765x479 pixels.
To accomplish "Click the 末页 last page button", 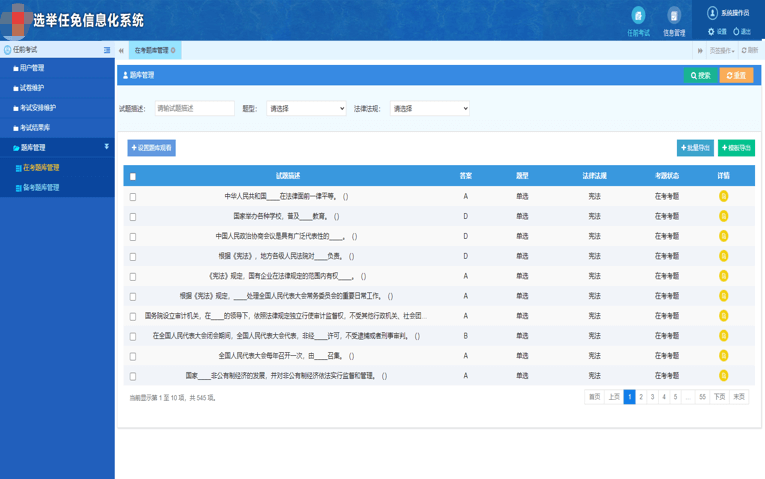I will coord(739,397).
